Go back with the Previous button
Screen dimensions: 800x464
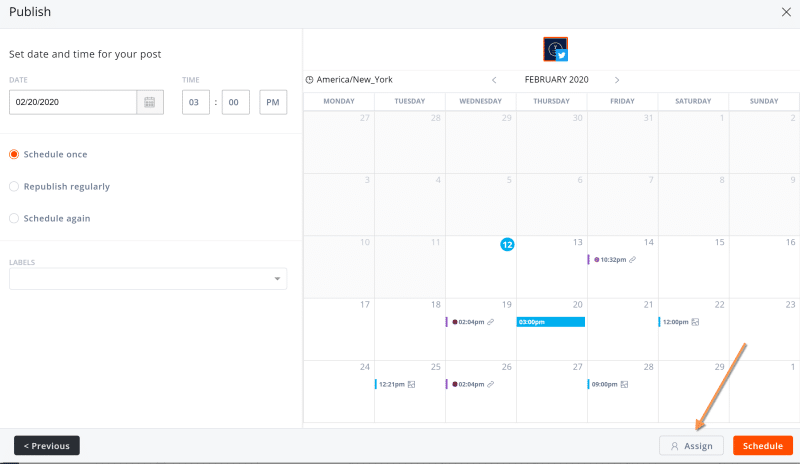point(47,446)
